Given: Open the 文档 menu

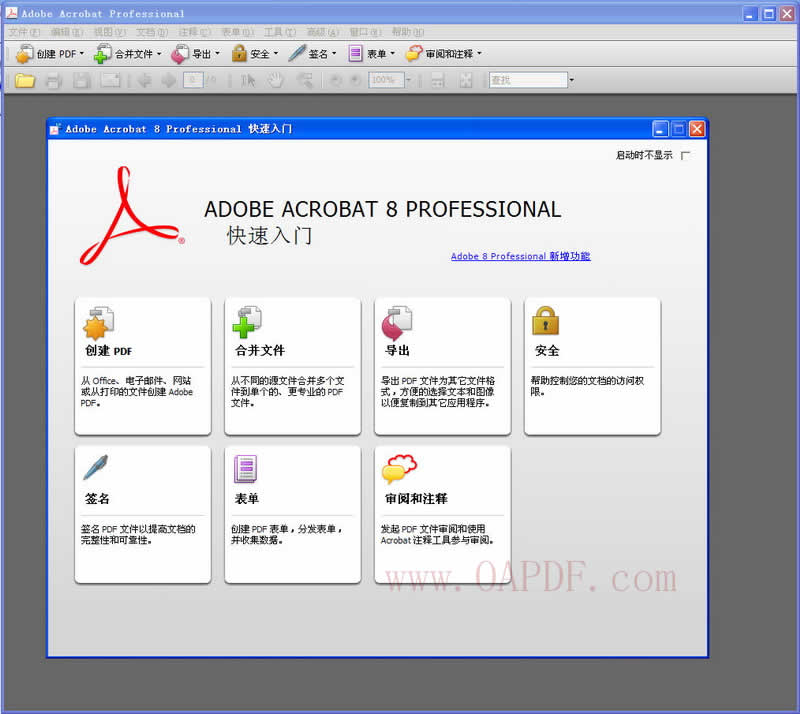Looking at the screenshot, I should (x=152, y=32).
